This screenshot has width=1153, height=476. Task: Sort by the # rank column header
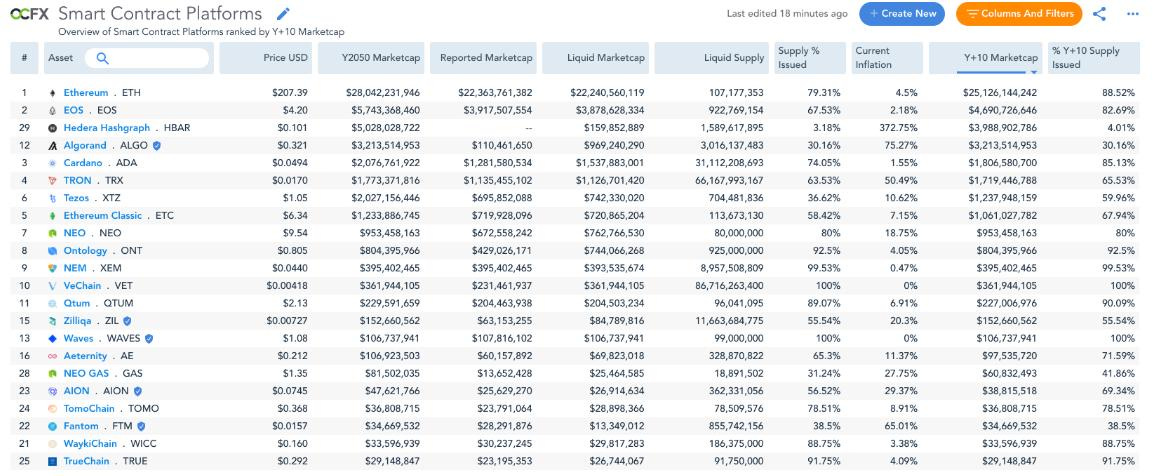pyautogui.click(x=24, y=58)
